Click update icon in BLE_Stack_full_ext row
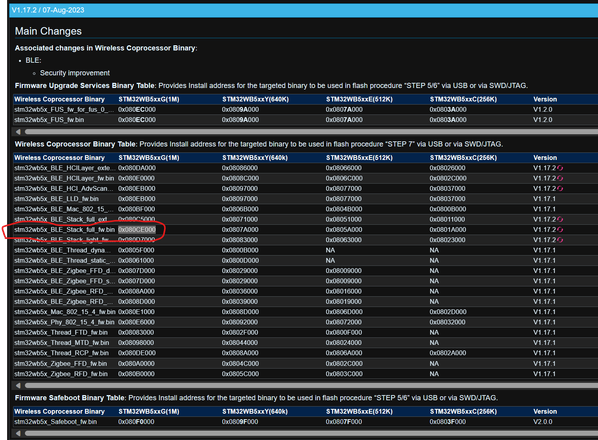The height and width of the screenshot is (440, 598). click(560, 220)
